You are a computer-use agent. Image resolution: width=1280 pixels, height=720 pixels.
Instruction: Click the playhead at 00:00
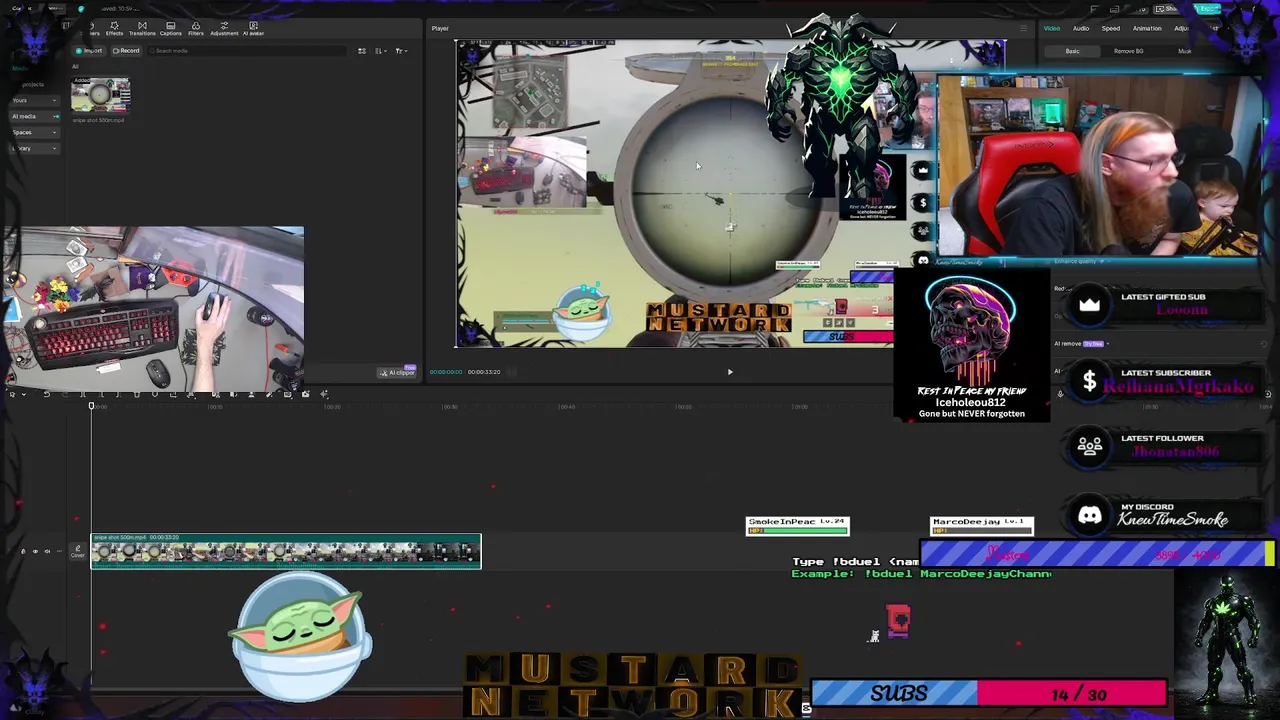pyautogui.click(x=91, y=405)
